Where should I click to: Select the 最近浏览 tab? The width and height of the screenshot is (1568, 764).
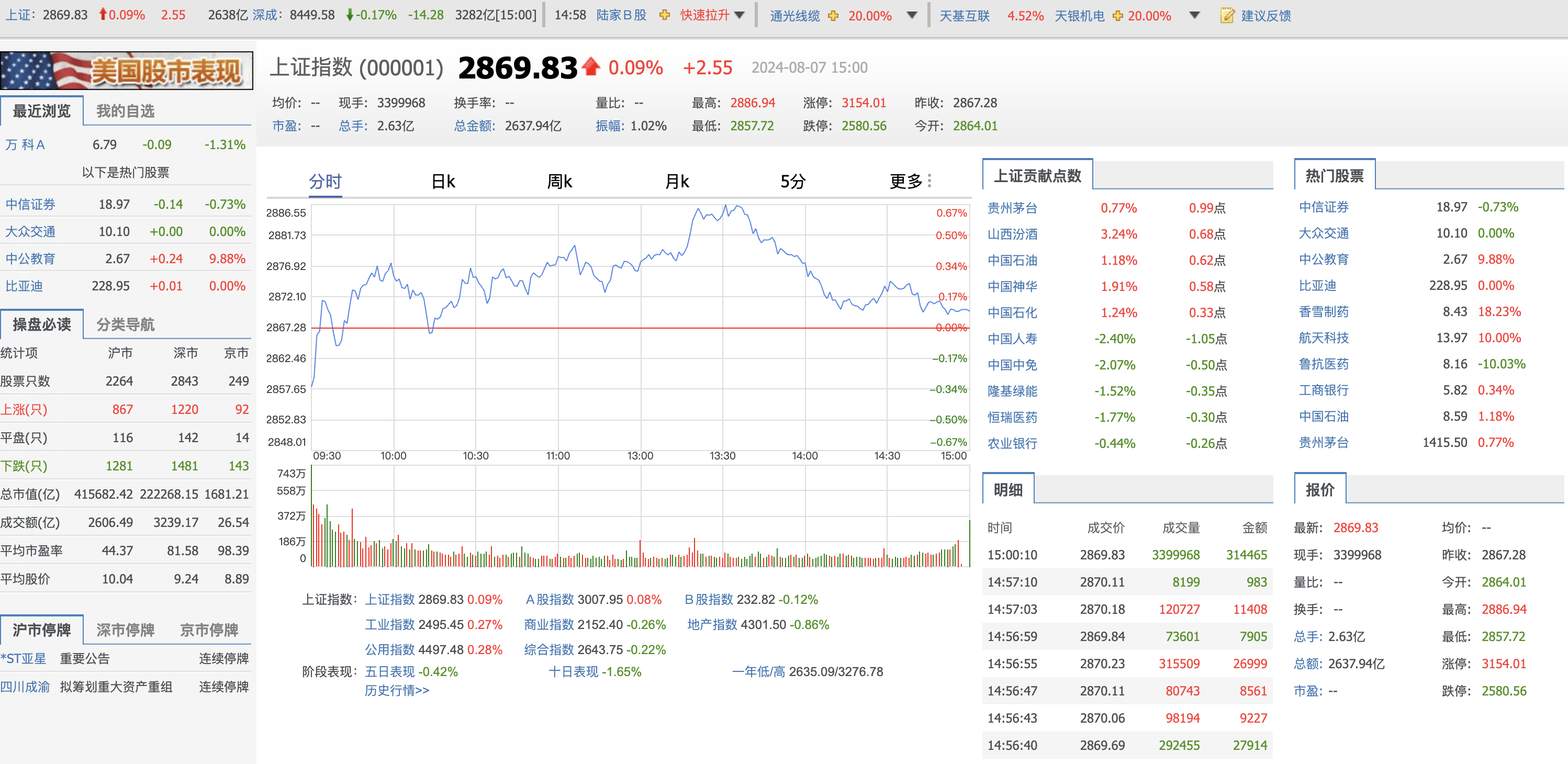click(41, 111)
